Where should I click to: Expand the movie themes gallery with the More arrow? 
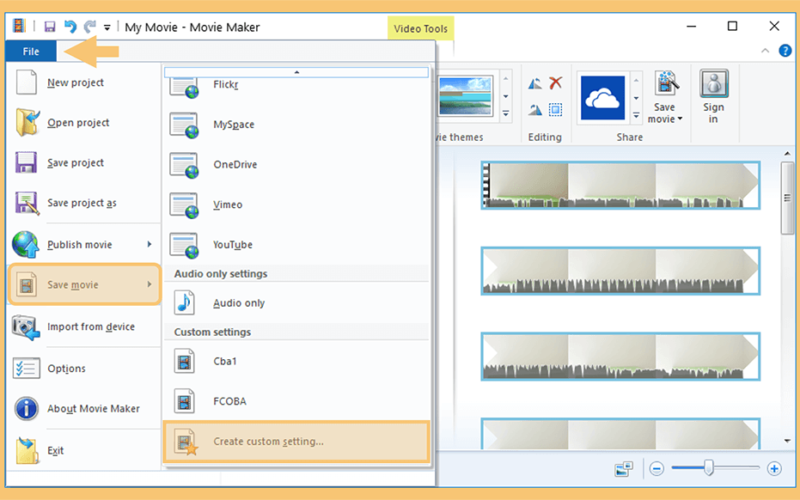[x=506, y=113]
